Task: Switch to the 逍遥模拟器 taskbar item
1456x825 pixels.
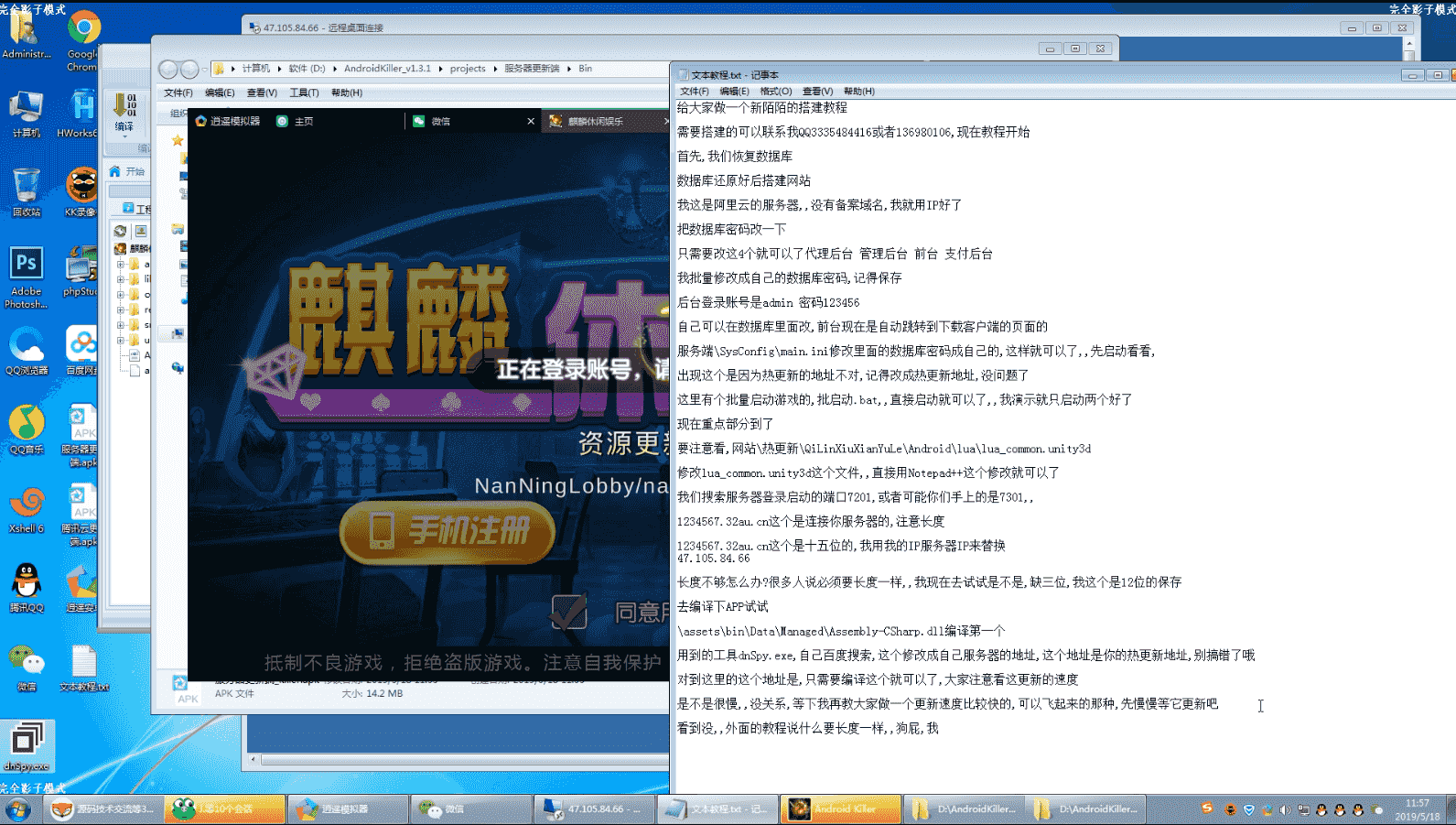Action: pyautogui.click(x=348, y=809)
